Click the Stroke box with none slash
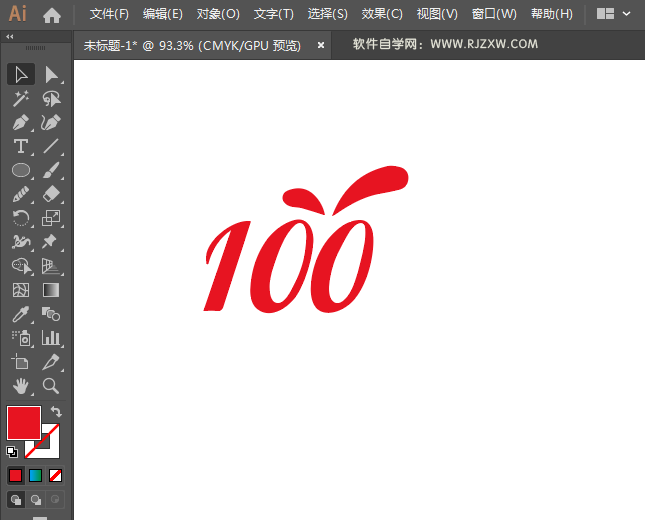The height and width of the screenshot is (520, 645). pos(51,449)
